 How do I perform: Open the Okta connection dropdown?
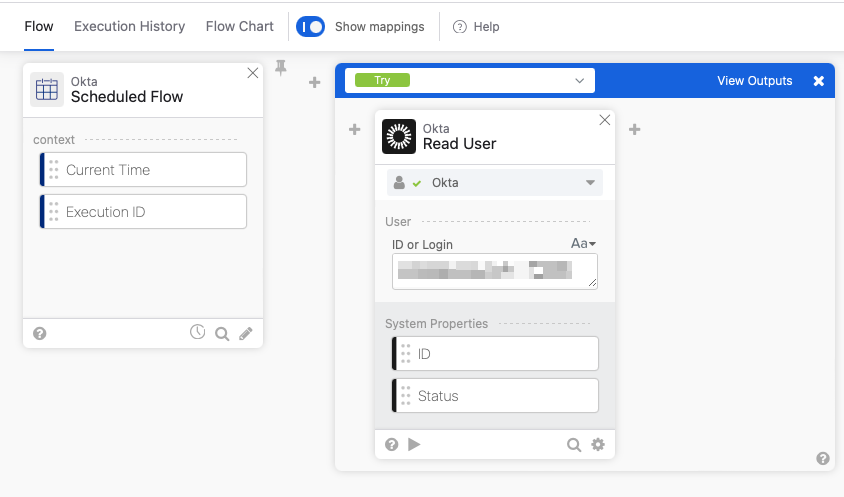click(x=495, y=183)
